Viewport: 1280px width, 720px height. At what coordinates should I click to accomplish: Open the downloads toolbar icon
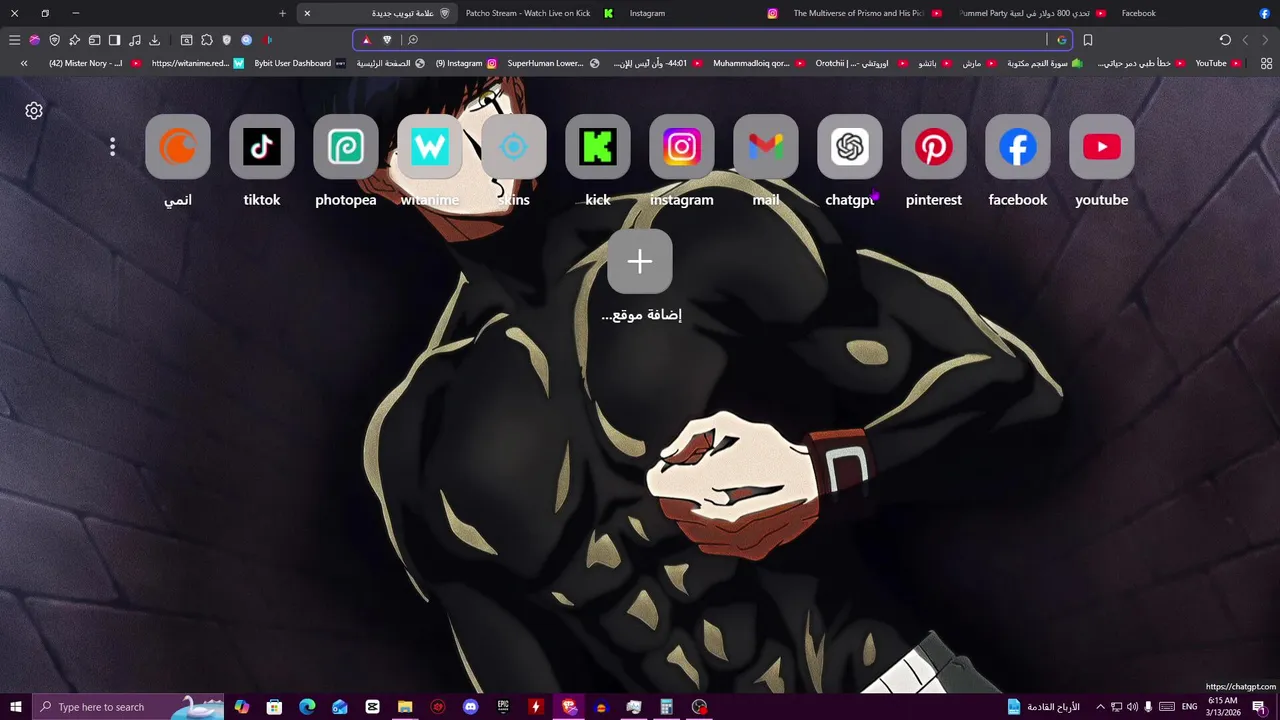[155, 40]
